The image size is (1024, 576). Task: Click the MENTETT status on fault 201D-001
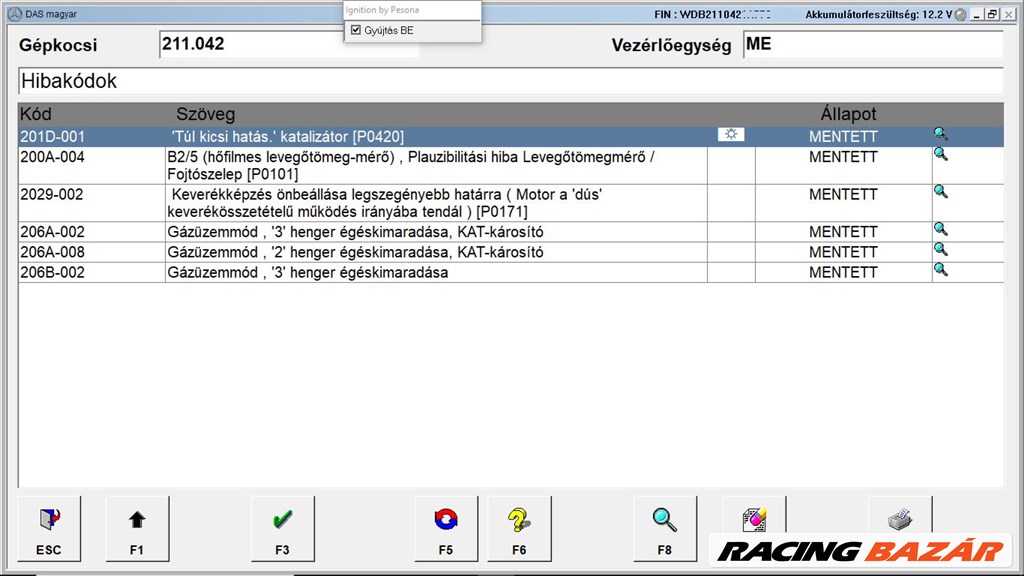(843, 135)
